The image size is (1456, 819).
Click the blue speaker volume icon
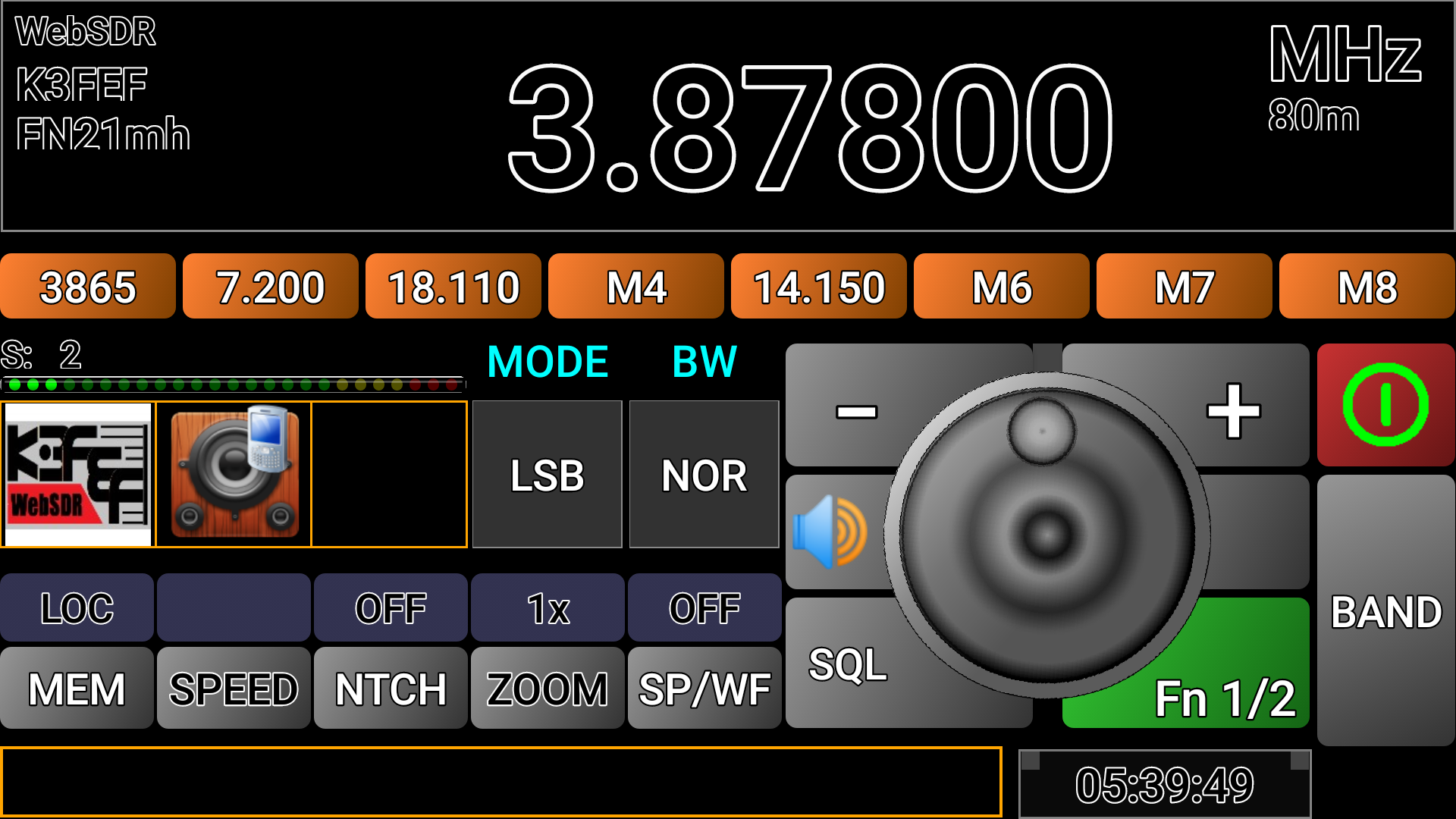(x=830, y=532)
